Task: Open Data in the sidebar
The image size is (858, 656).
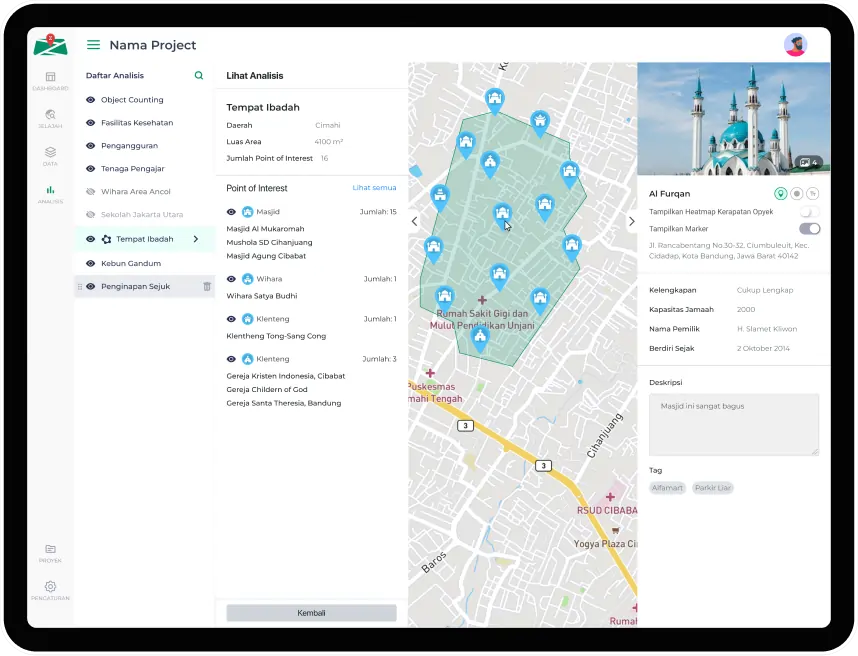Action: pos(50,156)
